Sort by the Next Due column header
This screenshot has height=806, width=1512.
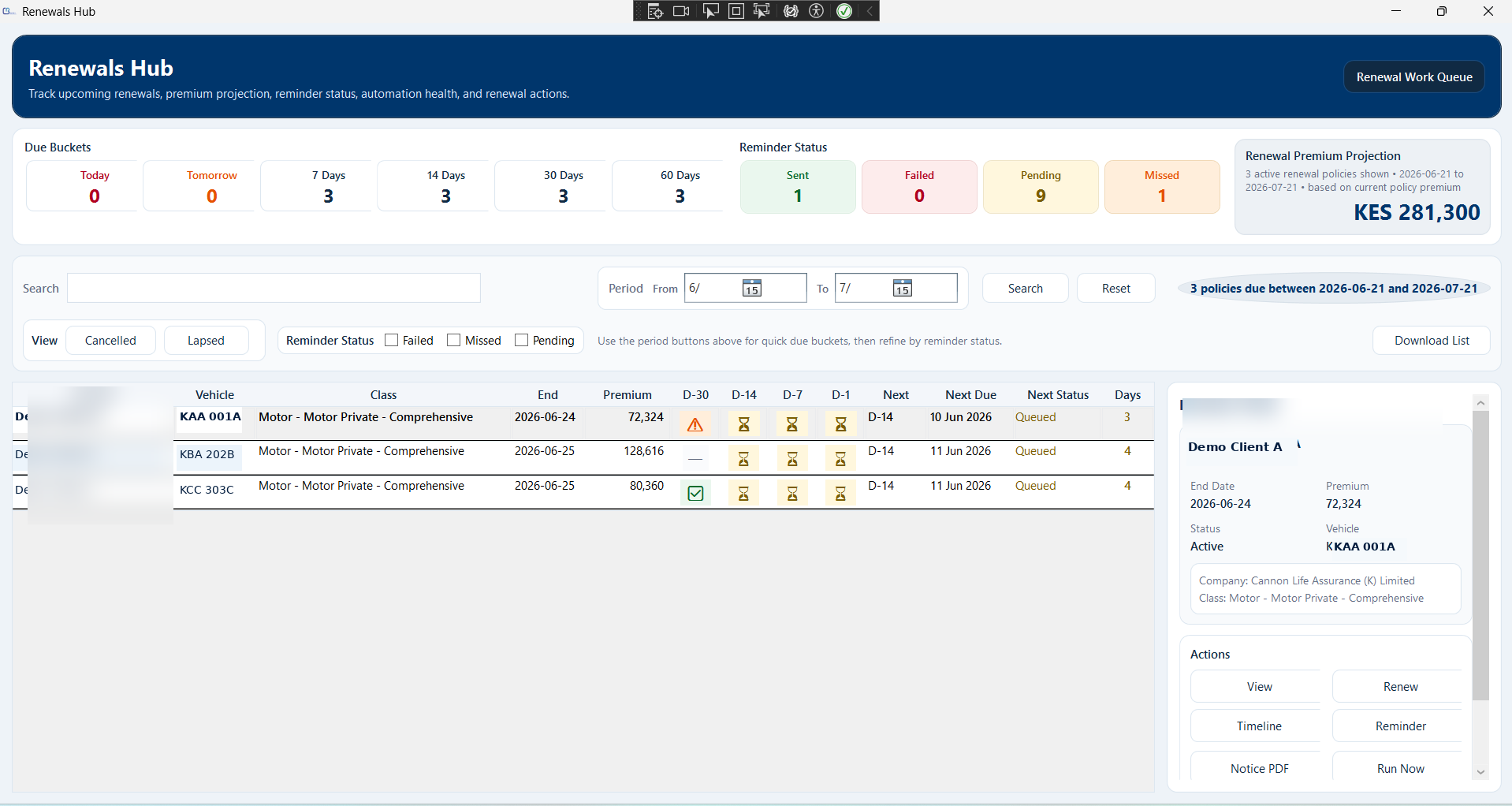(x=970, y=394)
